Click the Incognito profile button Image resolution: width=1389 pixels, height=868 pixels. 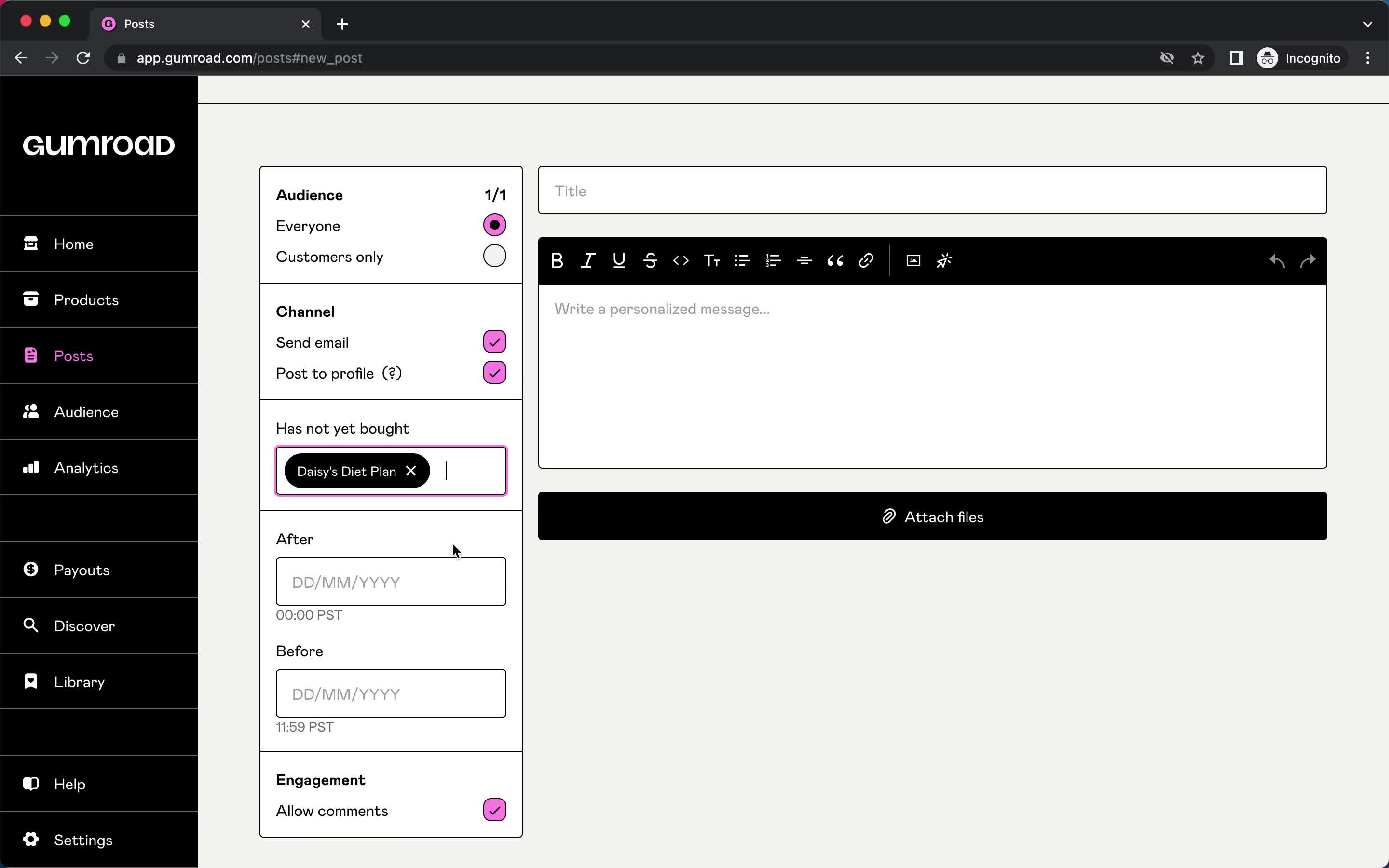click(1300, 58)
